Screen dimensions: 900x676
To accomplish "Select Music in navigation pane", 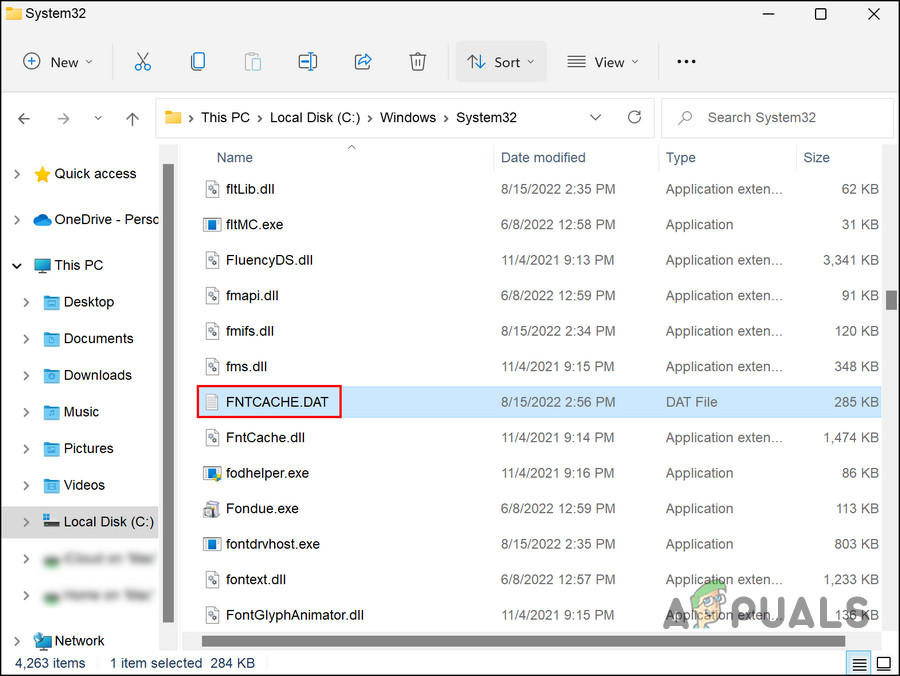I will 81,412.
